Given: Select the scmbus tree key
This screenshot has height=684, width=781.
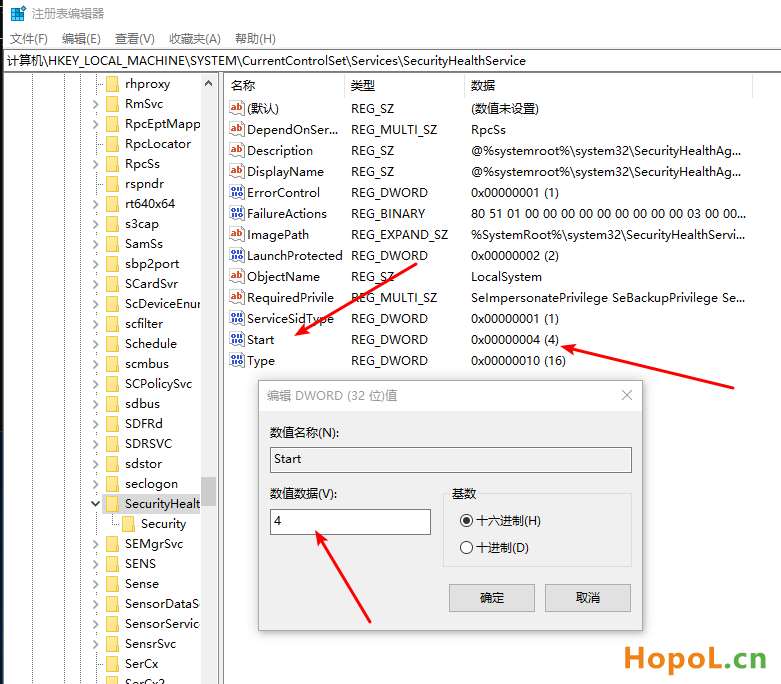Looking at the screenshot, I should click(147, 364).
